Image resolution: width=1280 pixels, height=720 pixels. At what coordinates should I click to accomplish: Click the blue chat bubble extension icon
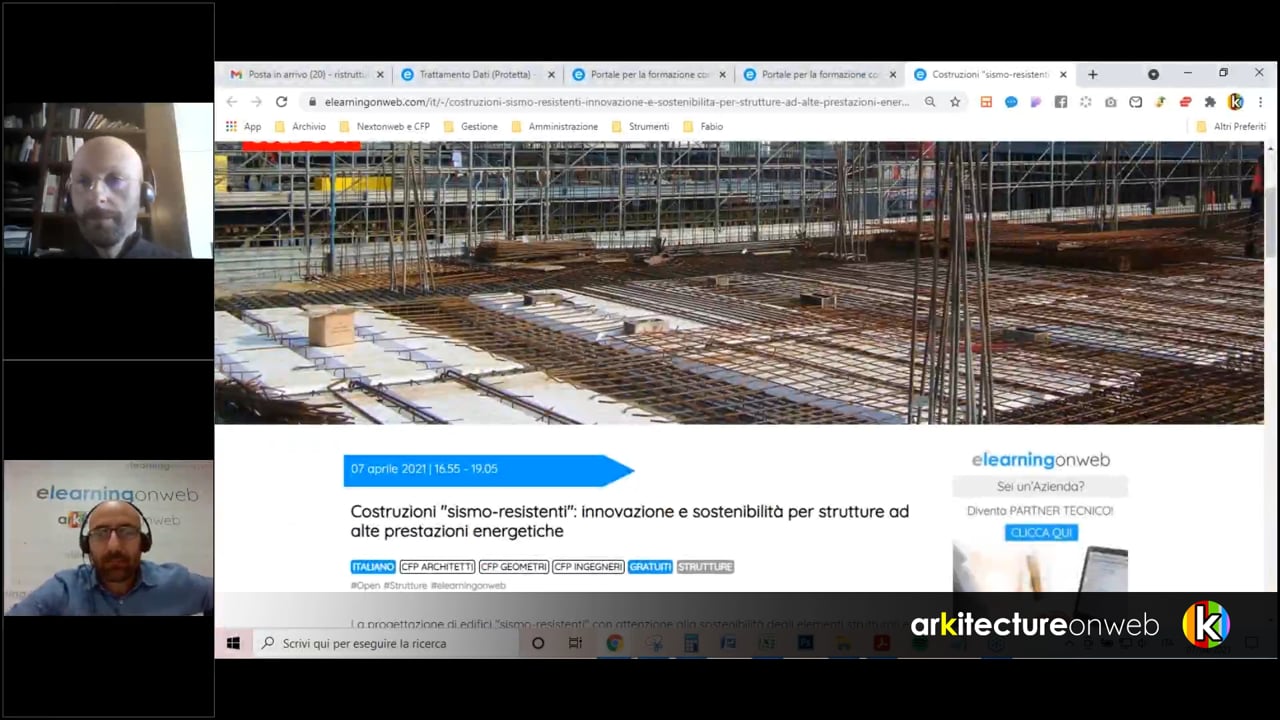click(1011, 102)
